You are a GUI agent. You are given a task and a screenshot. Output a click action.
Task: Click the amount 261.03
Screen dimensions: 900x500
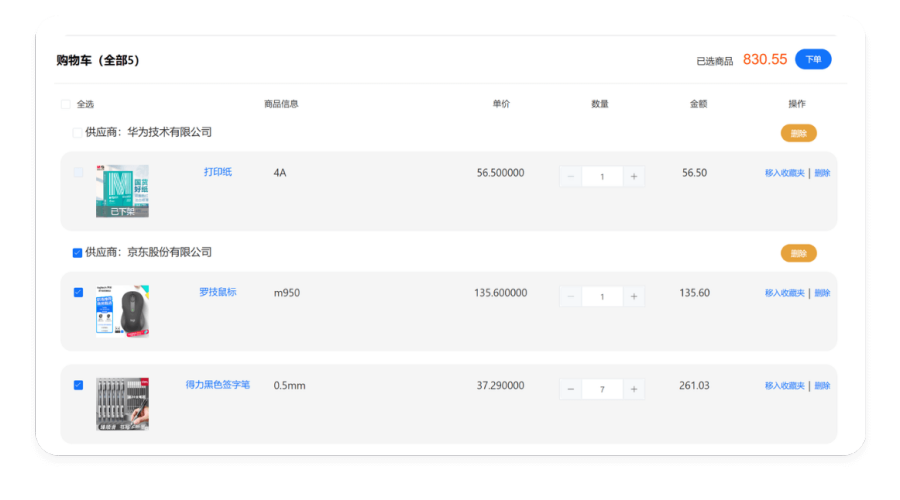click(x=695, y=386)
